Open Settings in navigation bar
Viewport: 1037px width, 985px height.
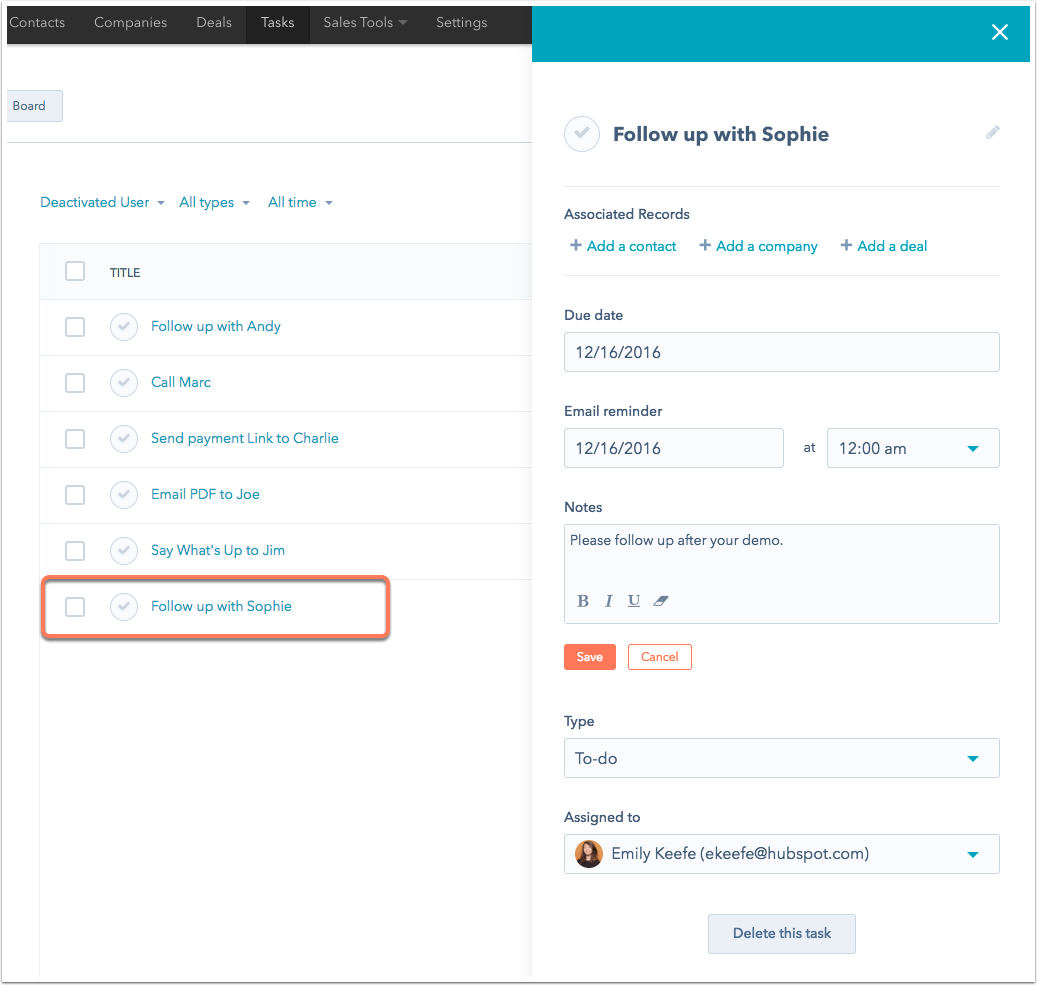(x=462, y=22)
